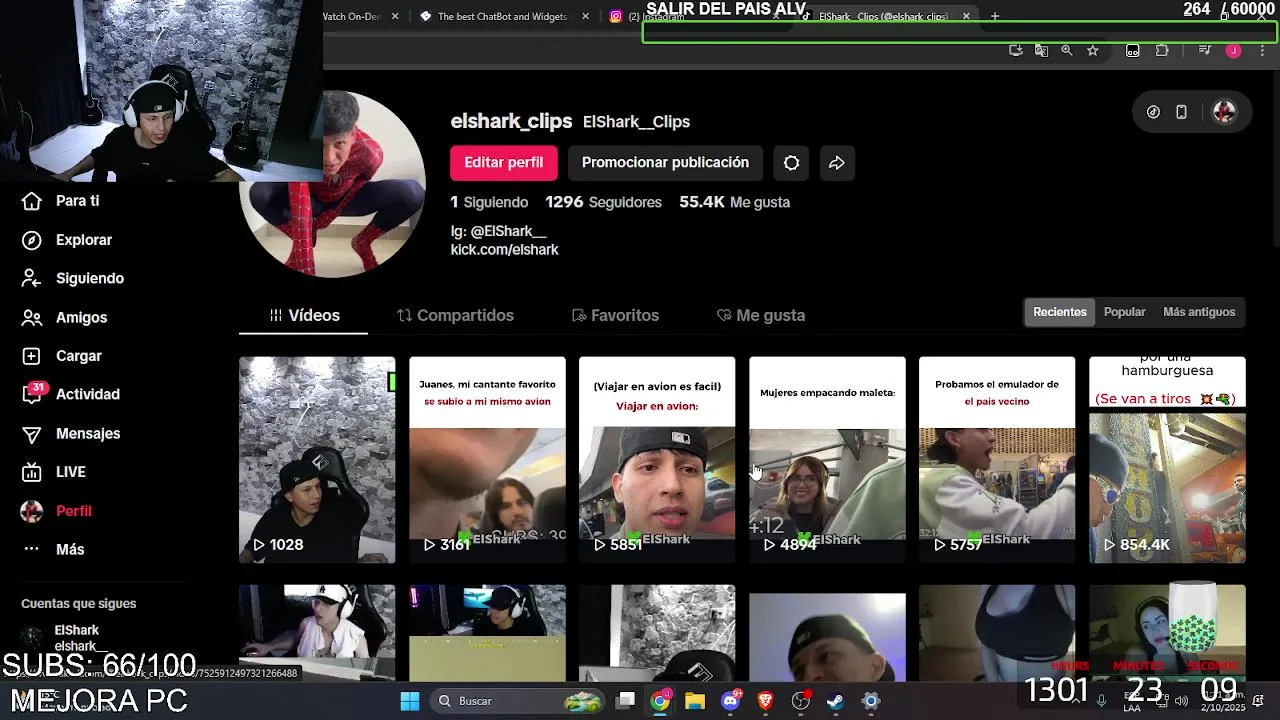Select Perfil in the sidebar
Image resolution: width=1280 pixels, height=720 pixels.
[x=57, y=511]
